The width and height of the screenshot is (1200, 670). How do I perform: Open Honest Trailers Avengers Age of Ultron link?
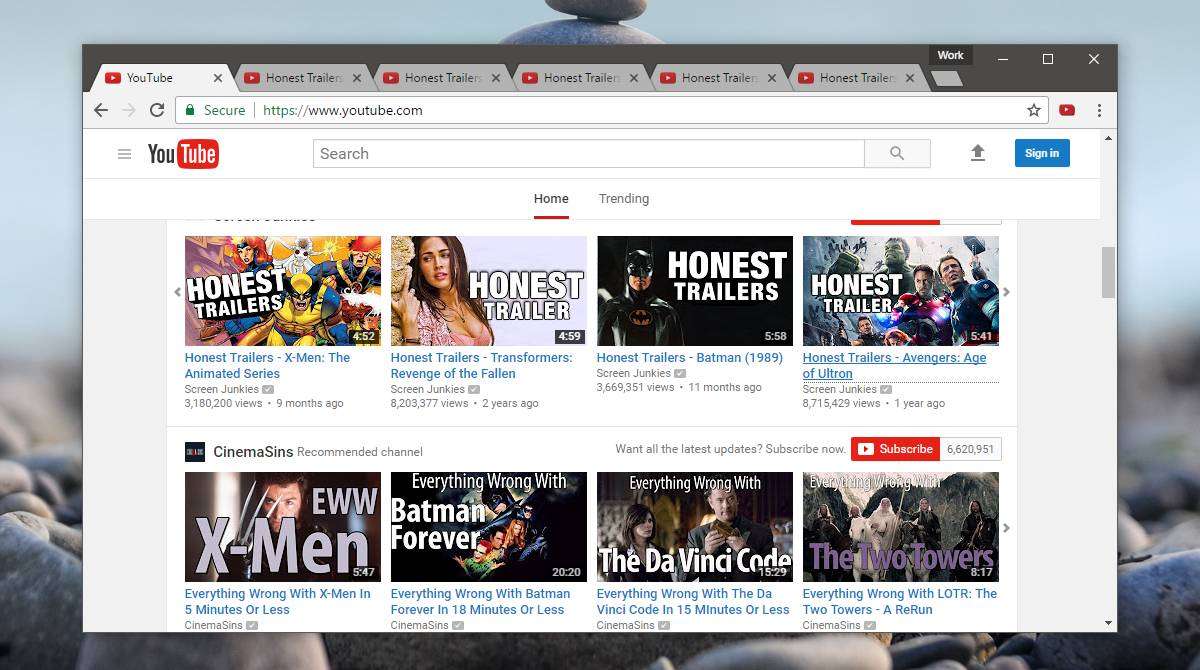[894, 365]
